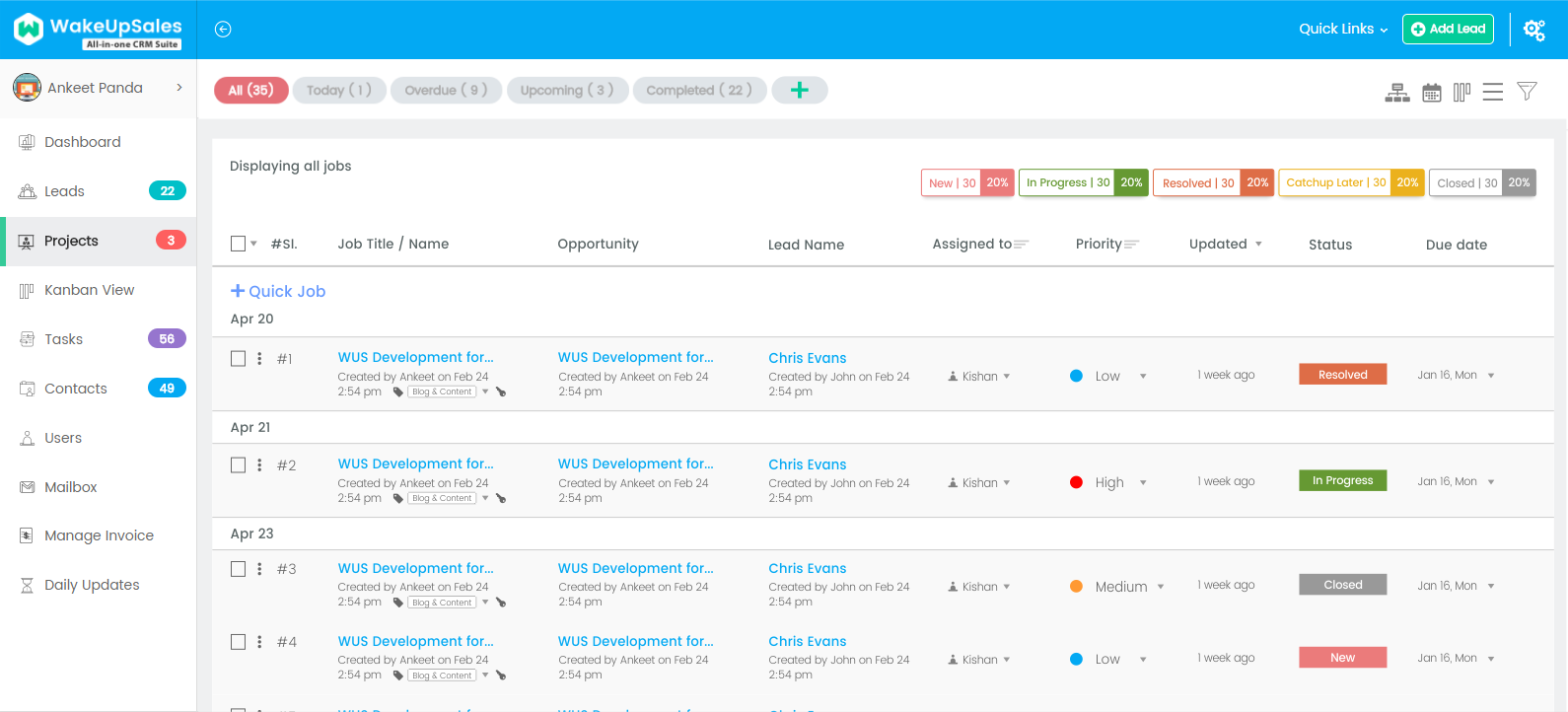Click the In Progress status of job #2
The width and height of the screenshot is (1568, 712).
(1343, 481)
